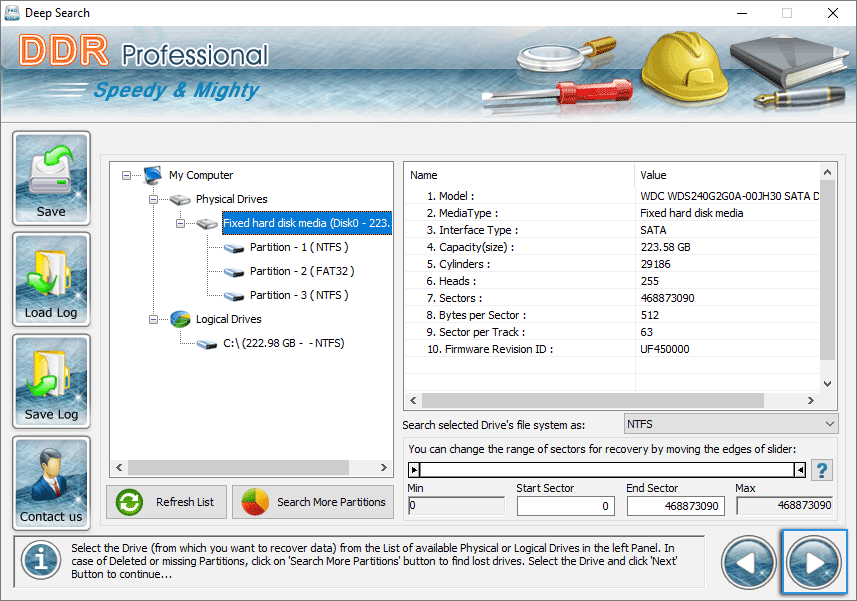The image size is (857, 601).
Task: Click the Partition - 3 drive icon
Action: click(234, 296)
